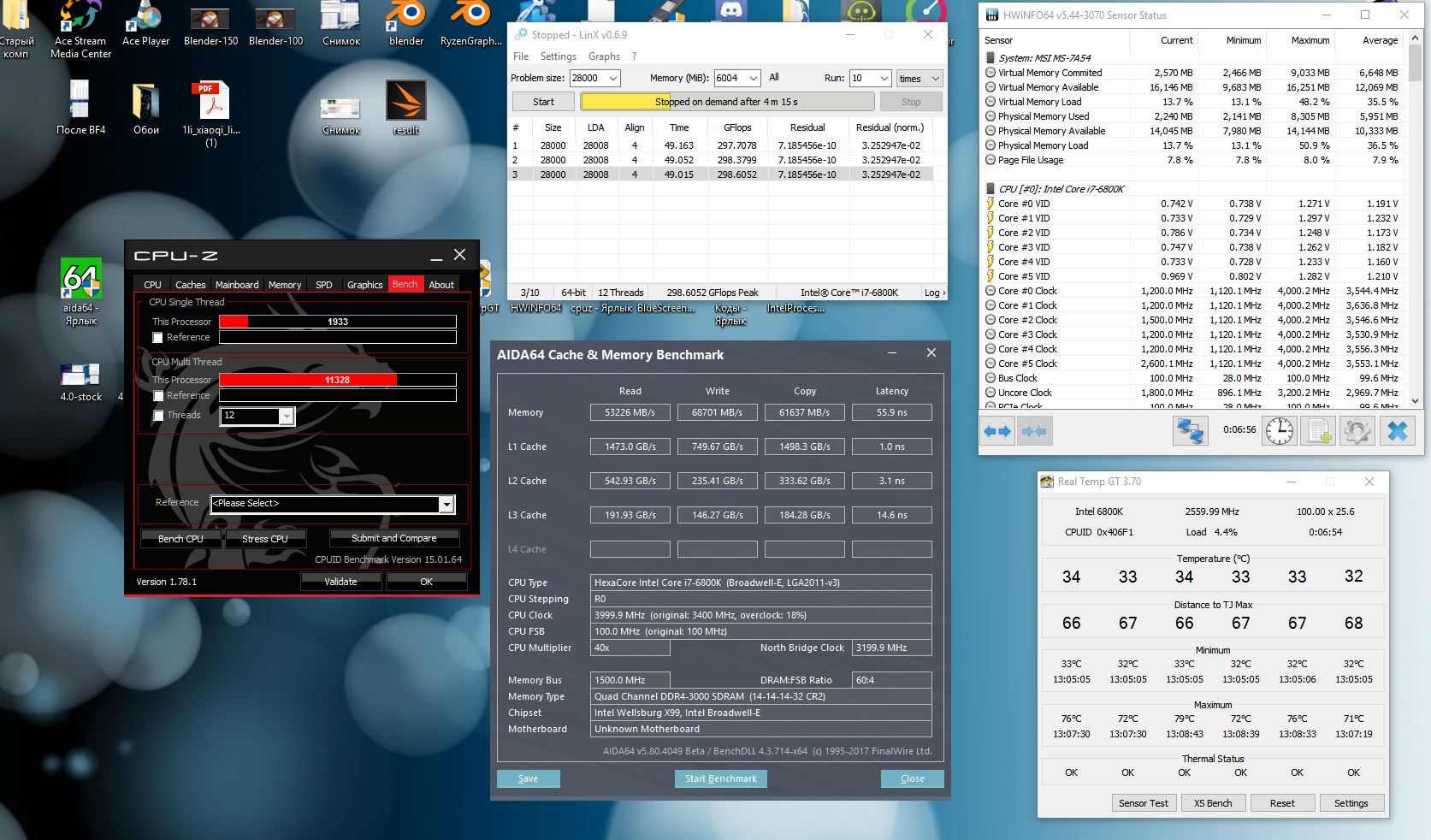Click XS Bench in Real Temp
Image resolution: width=1431 pixels, height=840 pixels.
[x=1213, y=803]
